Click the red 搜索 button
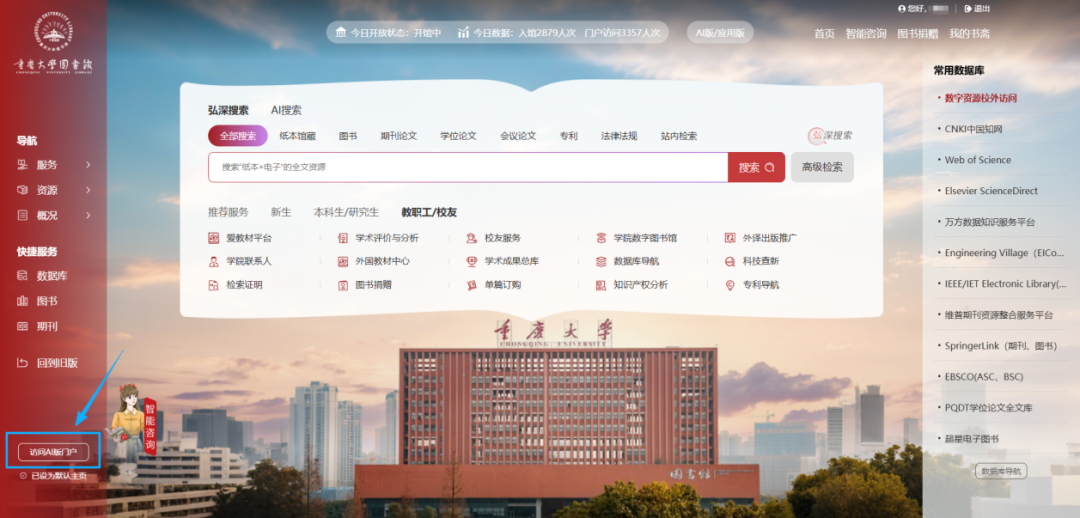The width and height of the screenshot is (1080, 518). click(756, 167)
